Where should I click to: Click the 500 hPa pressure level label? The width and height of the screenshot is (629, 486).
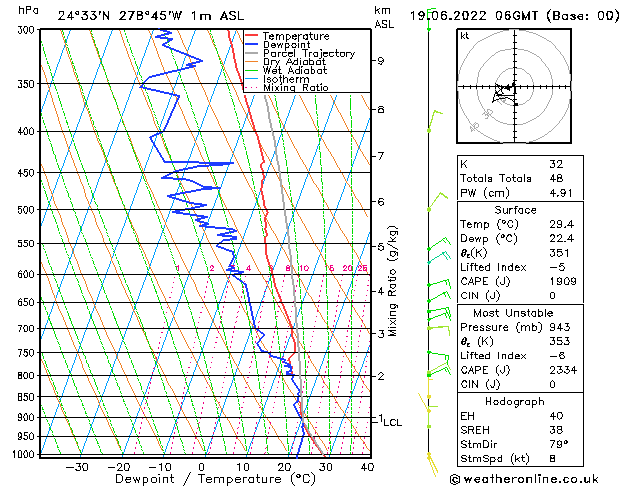click(x=28, y=210)
